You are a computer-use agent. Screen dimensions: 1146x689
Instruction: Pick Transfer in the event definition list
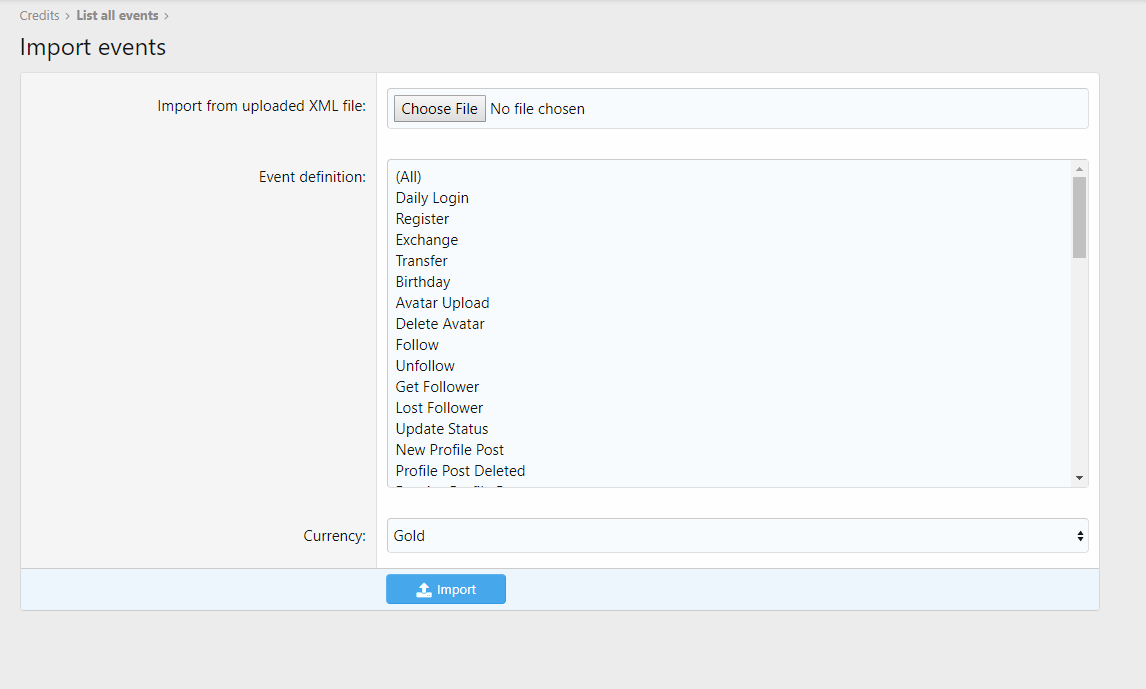[x=422, y=261]
